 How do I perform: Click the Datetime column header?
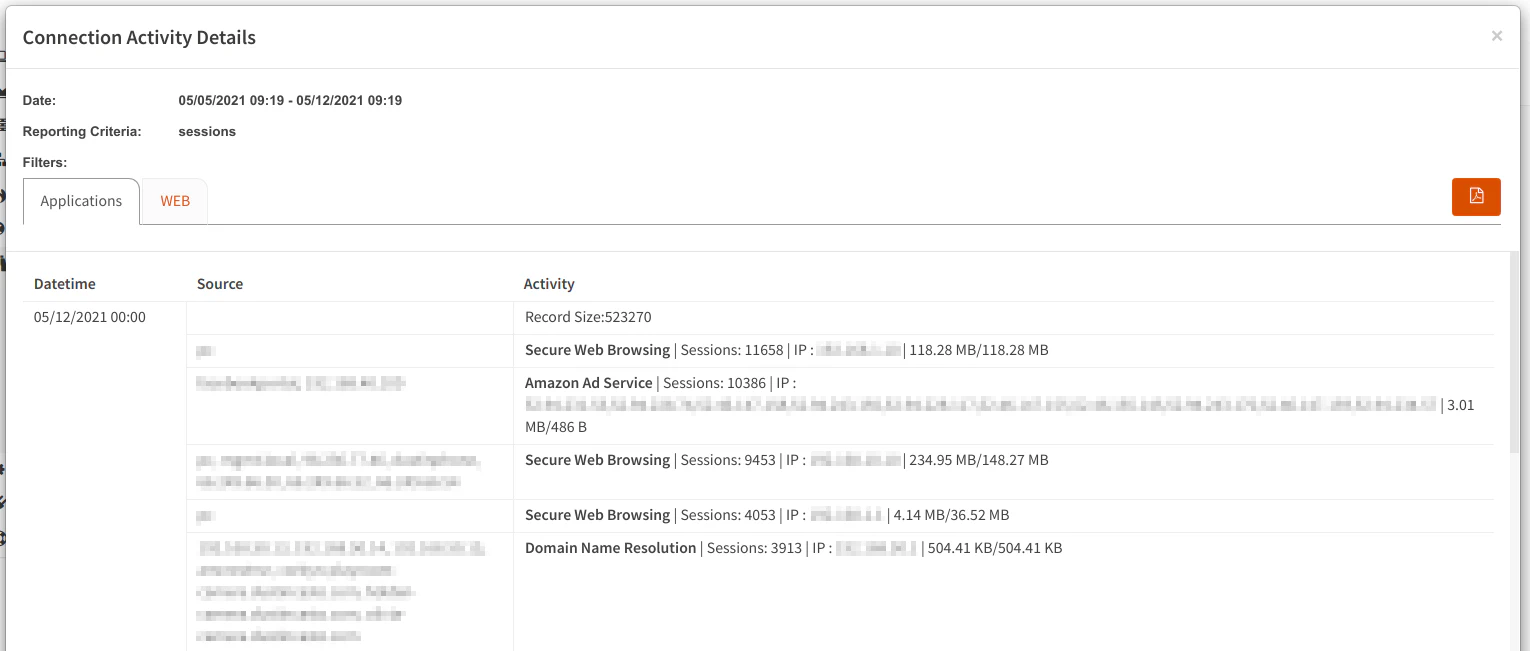point(65,284)
